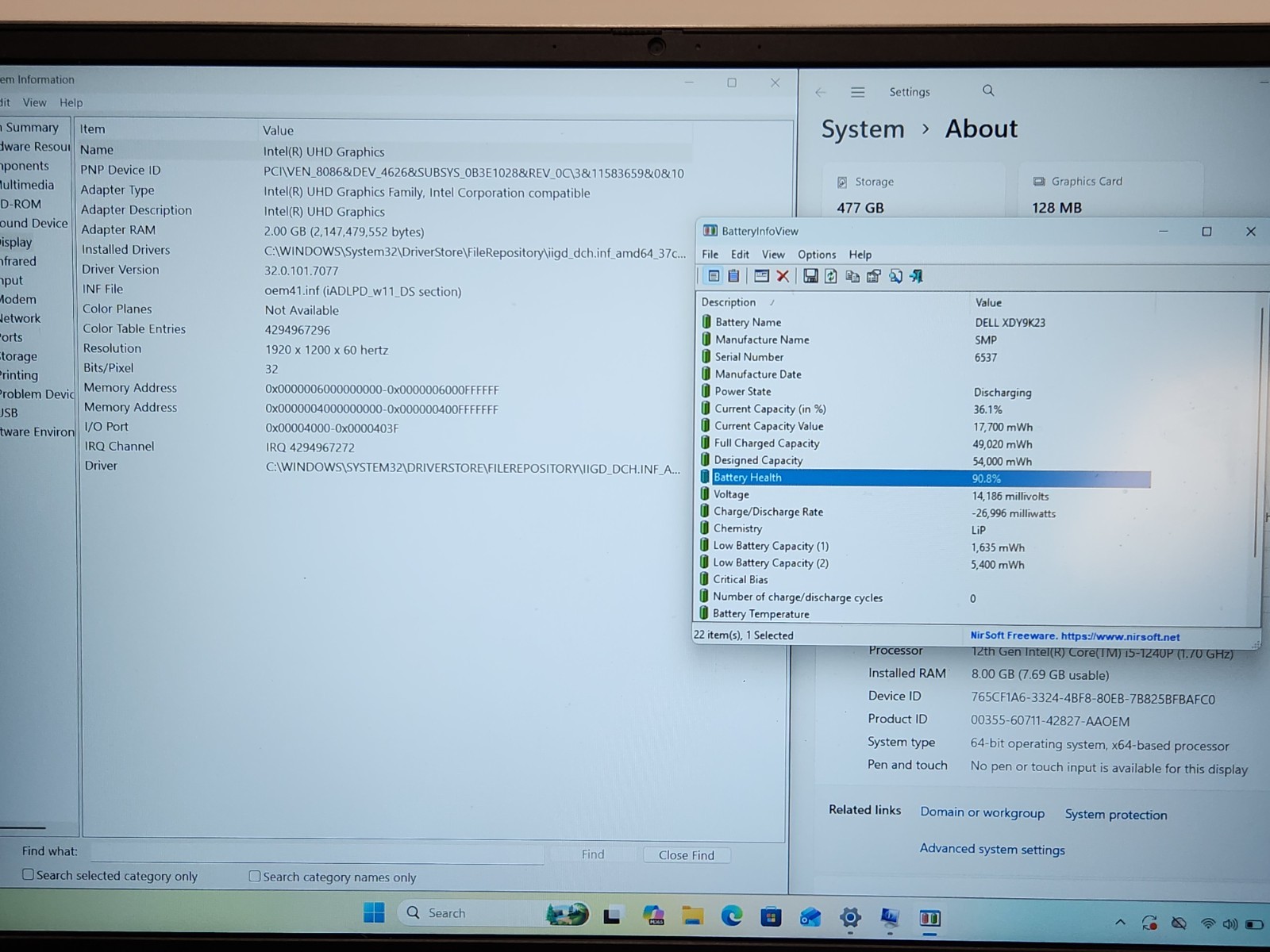This screenshot has width=1270, height=952.
Task: Show hidden tray icons chevron
Action: [x=1120, y=922]
